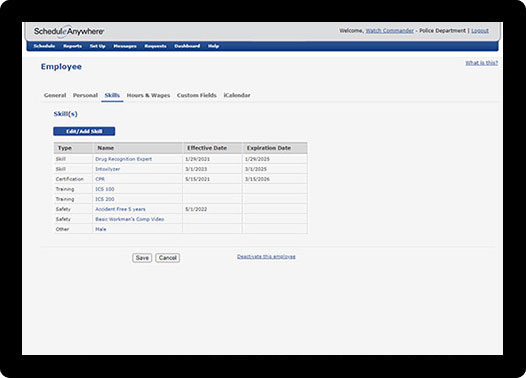Open the CPR certification link
This screenshot has height=378, width=526.
[100, 179]
